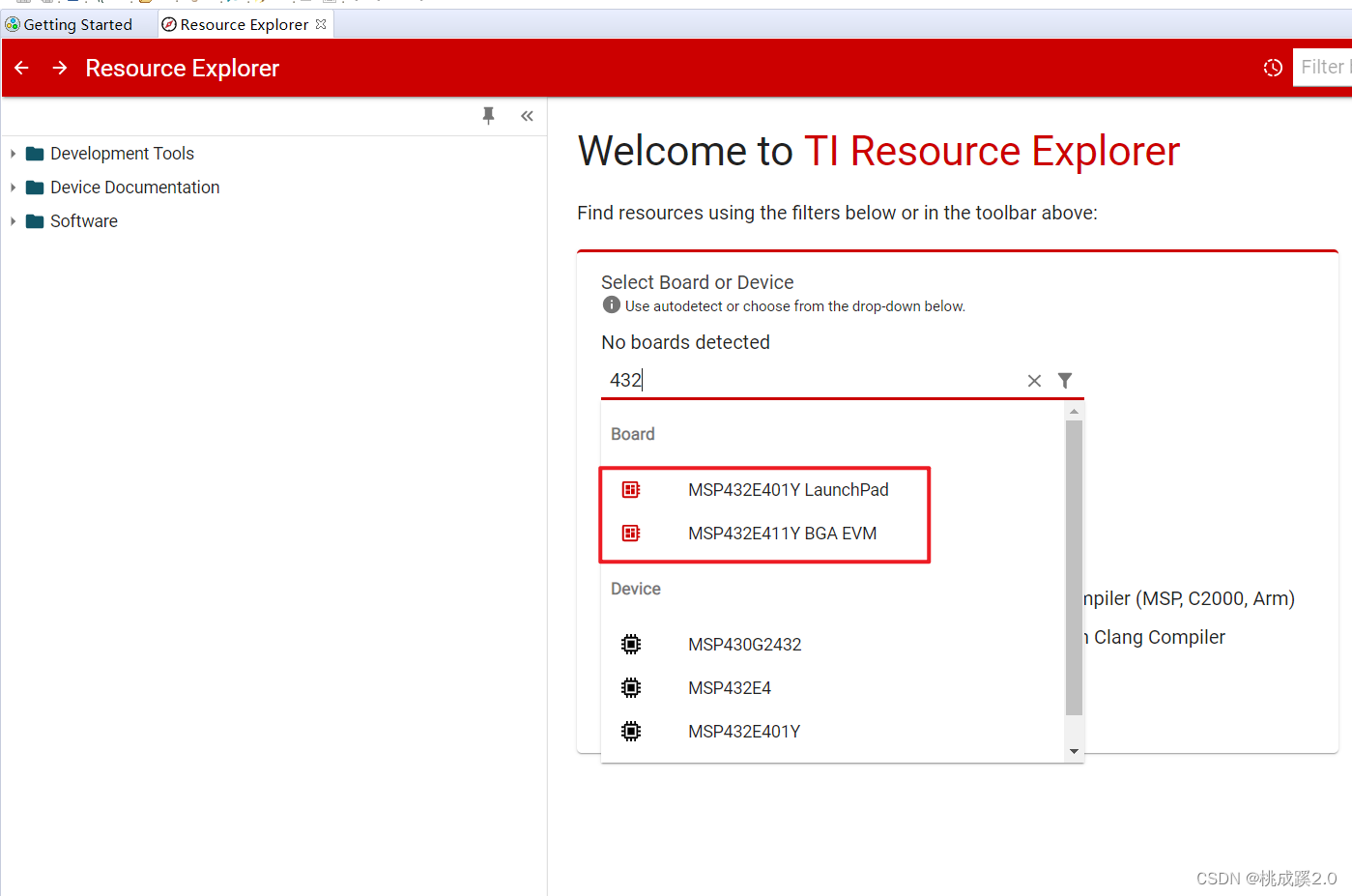Open filter options via funnel icon

[x=1065, y=381]
